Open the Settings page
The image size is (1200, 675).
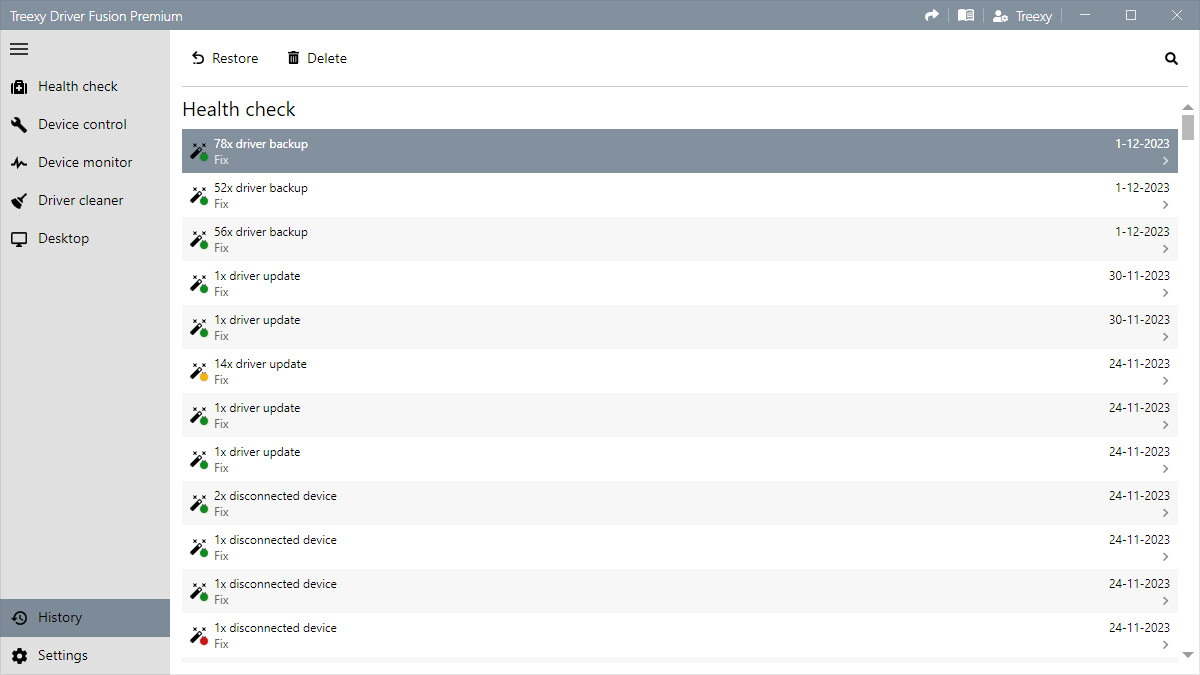tap(62, 656)
